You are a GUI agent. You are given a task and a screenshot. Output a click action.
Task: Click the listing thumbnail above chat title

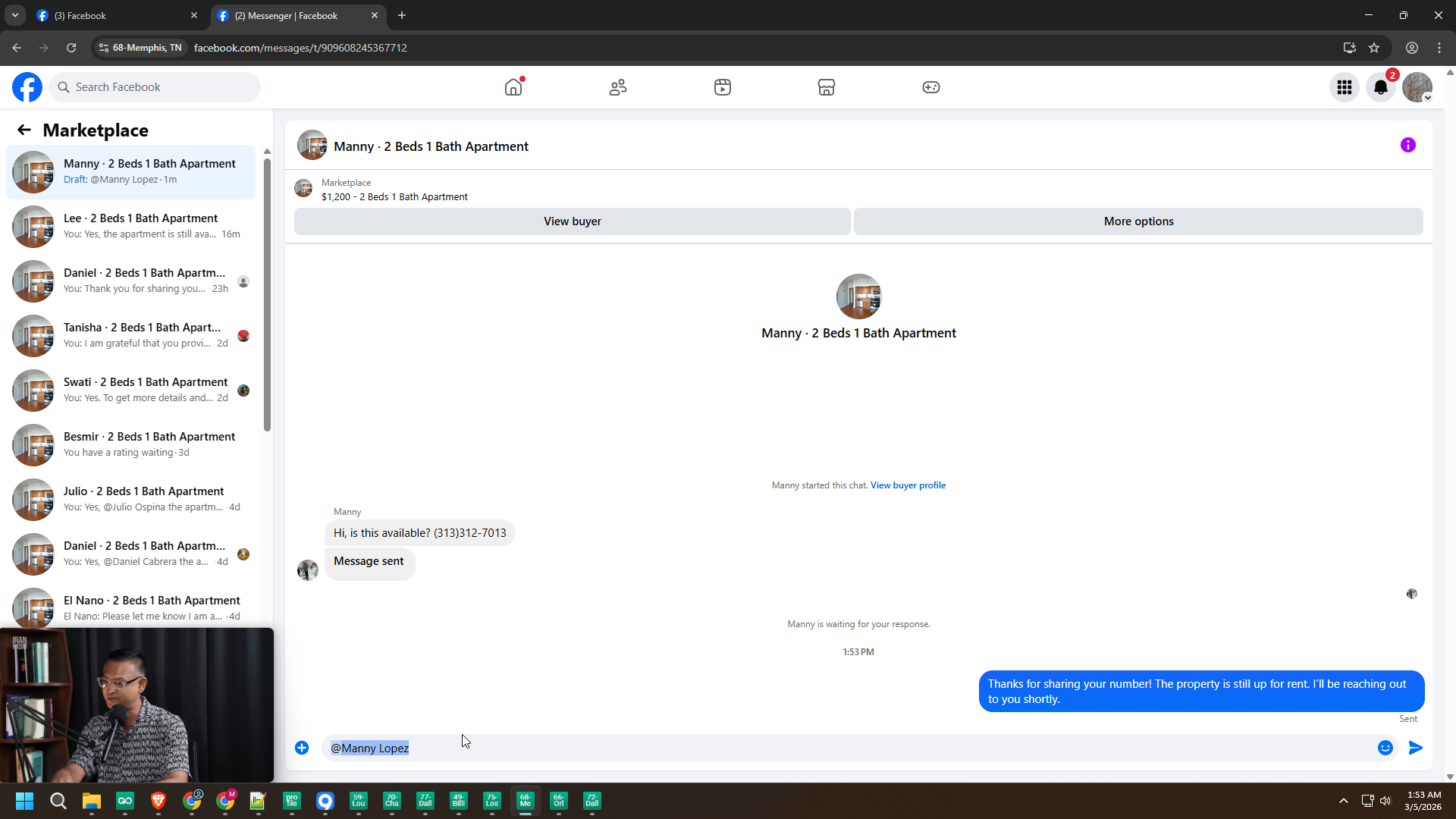tap(859, 297)
